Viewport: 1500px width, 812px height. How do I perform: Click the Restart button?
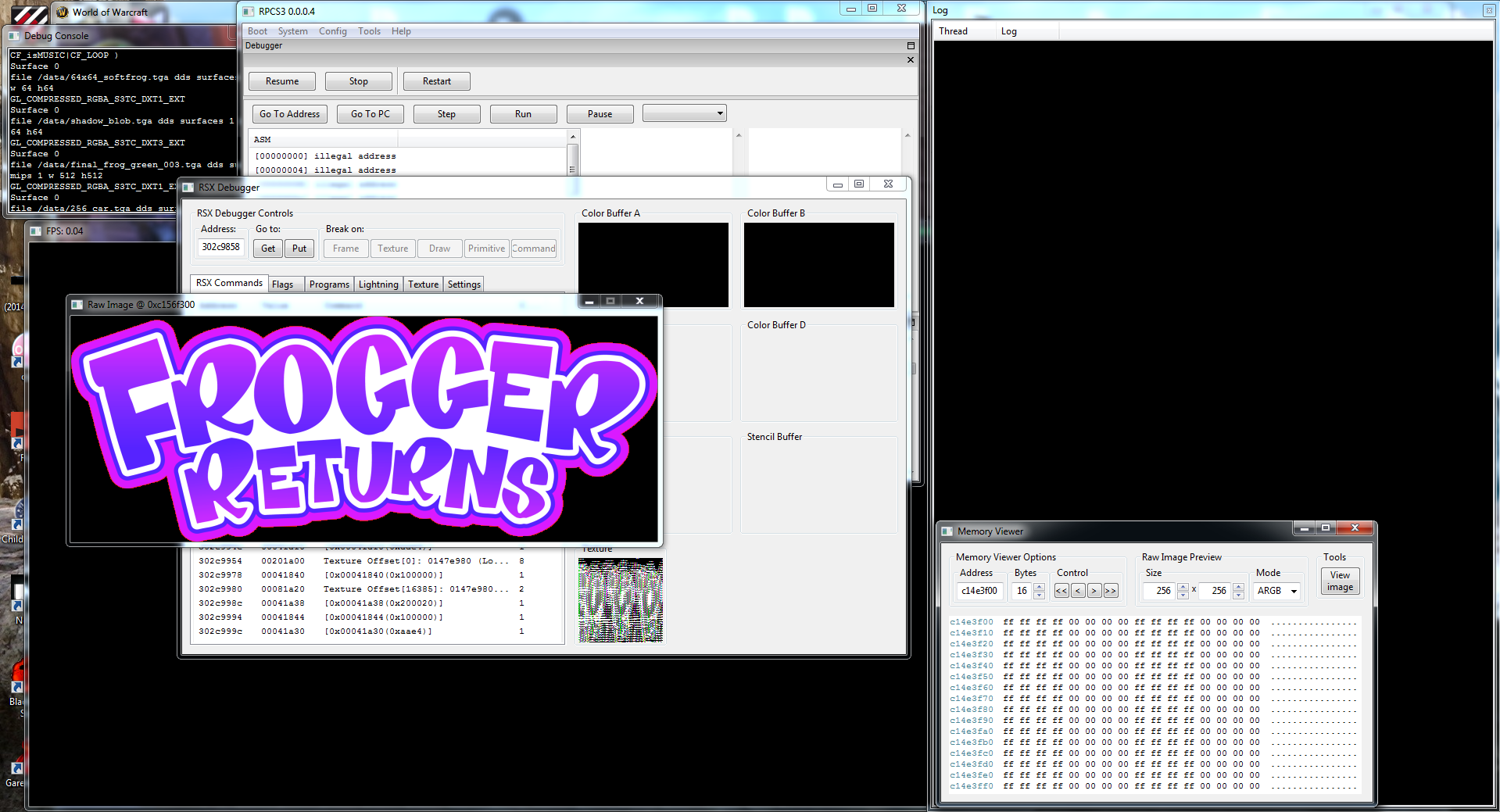click(x=437, y=81)
